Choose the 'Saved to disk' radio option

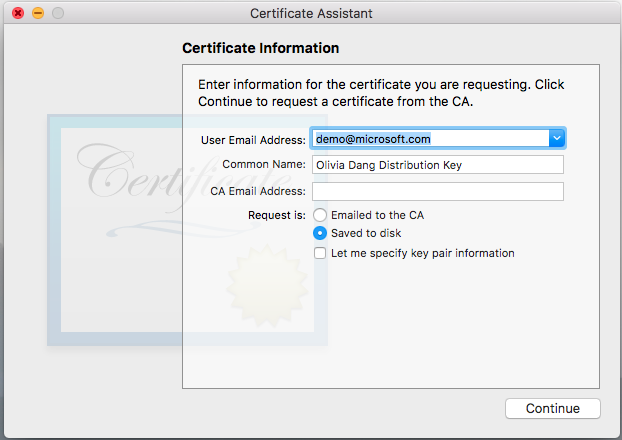(320, 233)
